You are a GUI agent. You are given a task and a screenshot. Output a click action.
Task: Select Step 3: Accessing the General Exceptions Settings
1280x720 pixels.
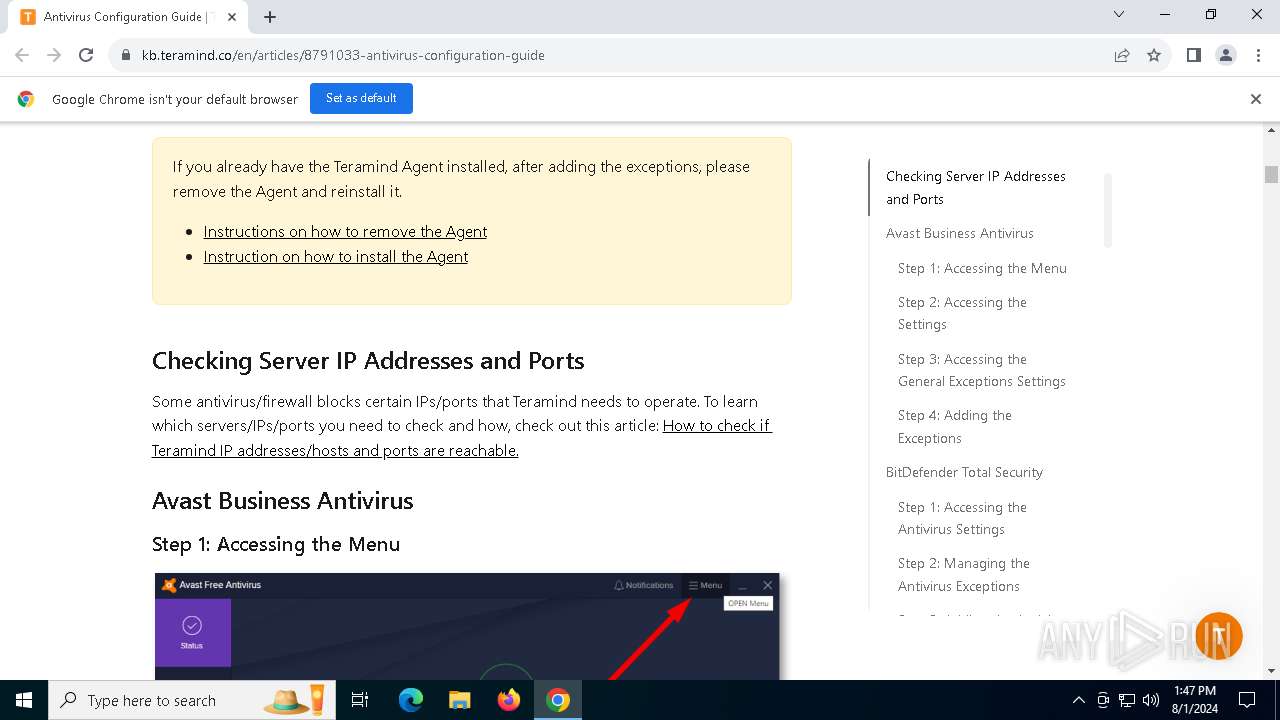coord(982,370)
